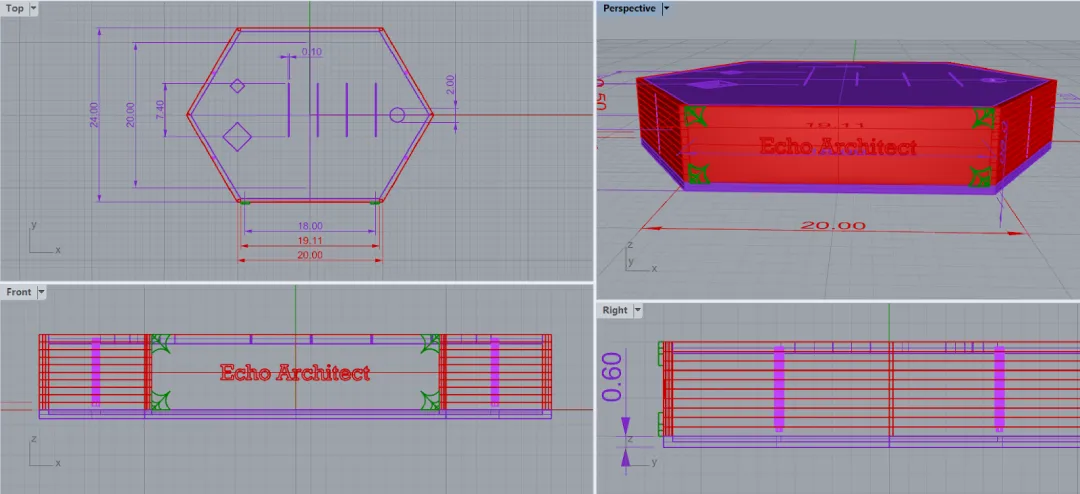Viewport: 1080px width, 494px height.
Task: Select the 2.00 dimension text in Top view
Action: [x=450, y=85]
